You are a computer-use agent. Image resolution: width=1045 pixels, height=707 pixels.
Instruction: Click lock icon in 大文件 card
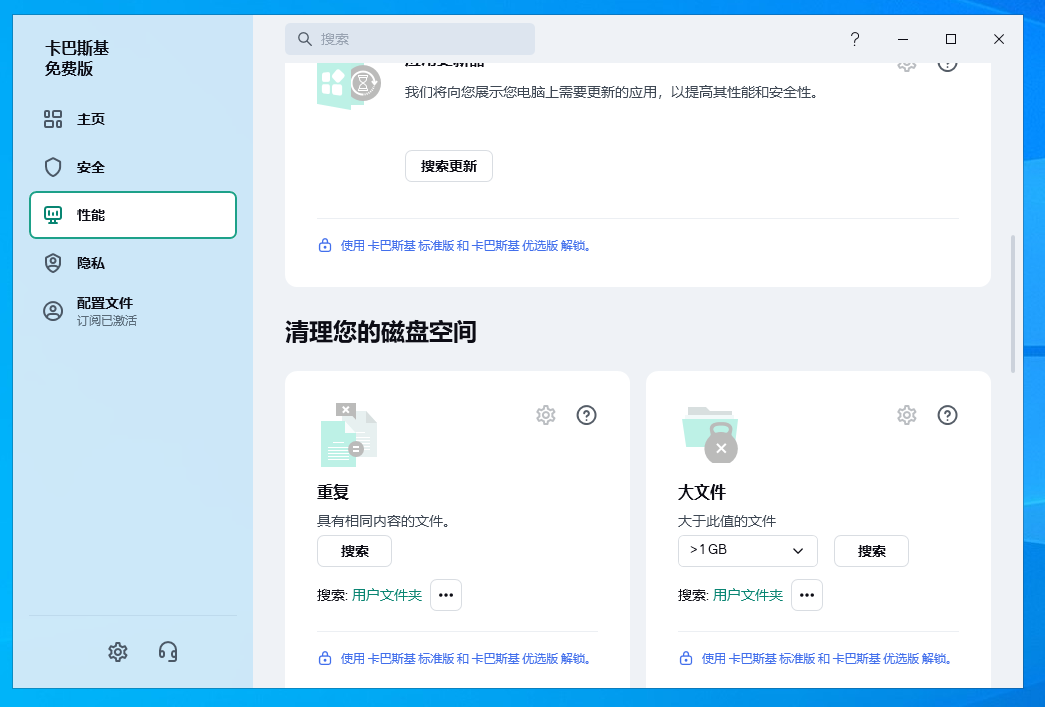tap(686, 658)
